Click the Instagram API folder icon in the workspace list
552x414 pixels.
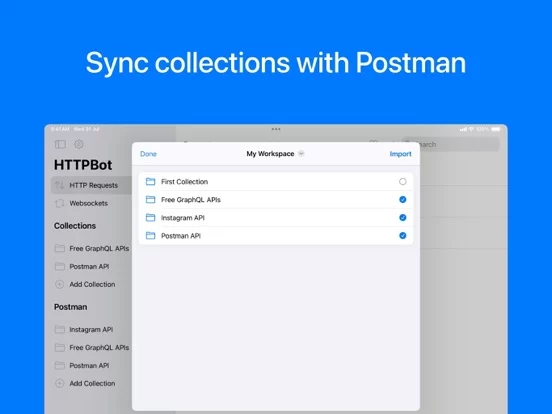pos(150,218)
